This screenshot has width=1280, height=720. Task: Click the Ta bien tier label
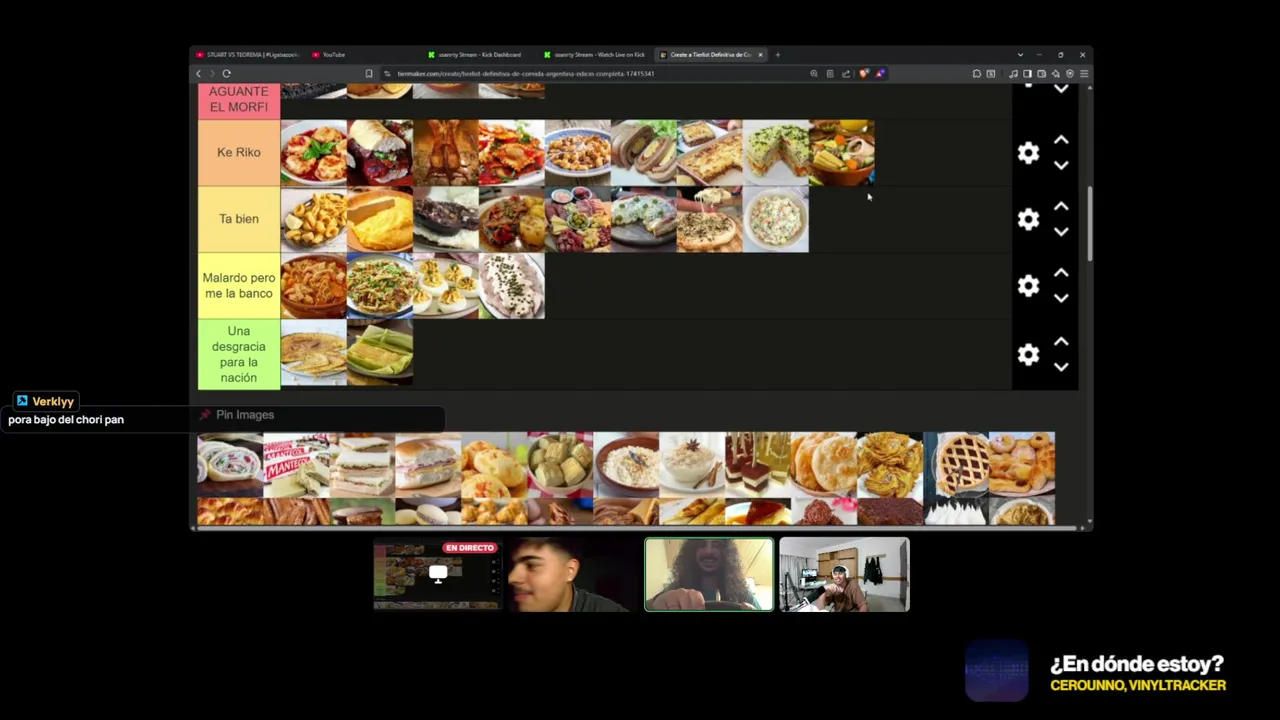(239, 219)
